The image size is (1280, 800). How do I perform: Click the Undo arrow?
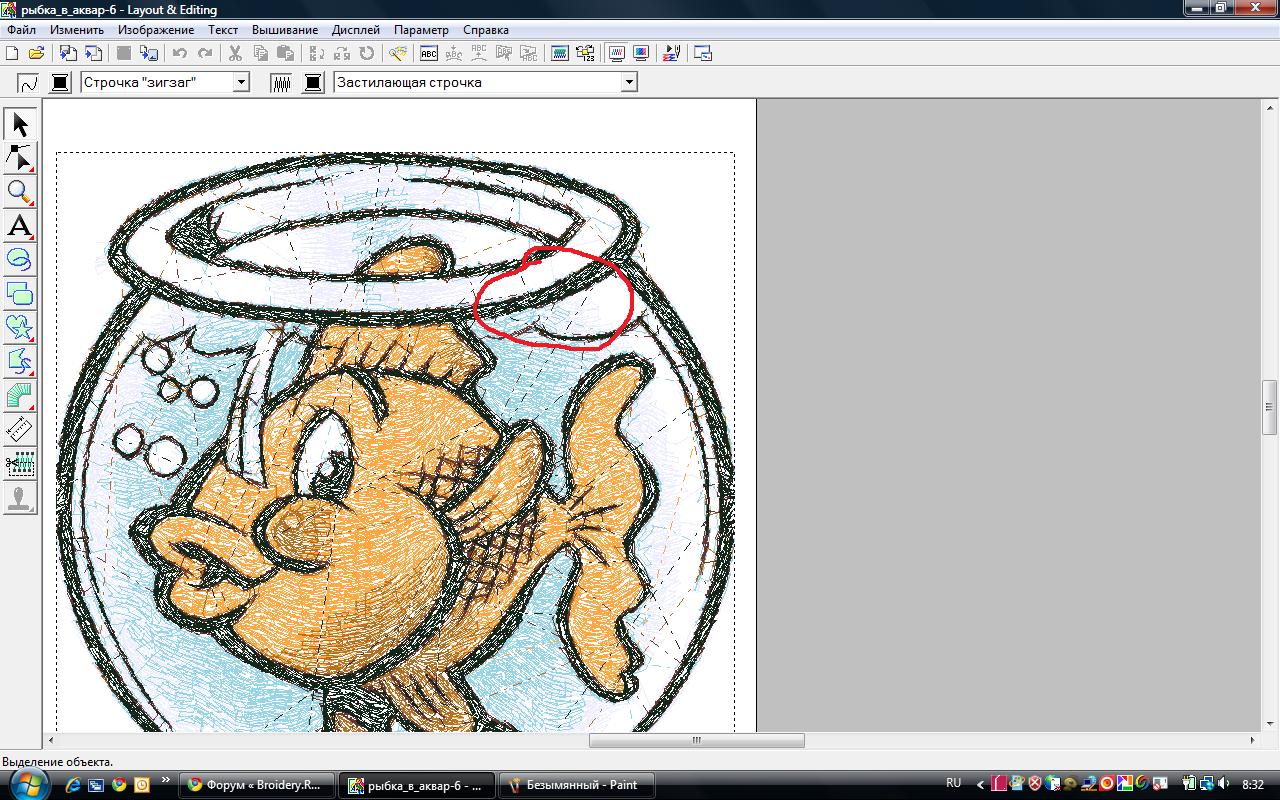(x=180, y=54)
